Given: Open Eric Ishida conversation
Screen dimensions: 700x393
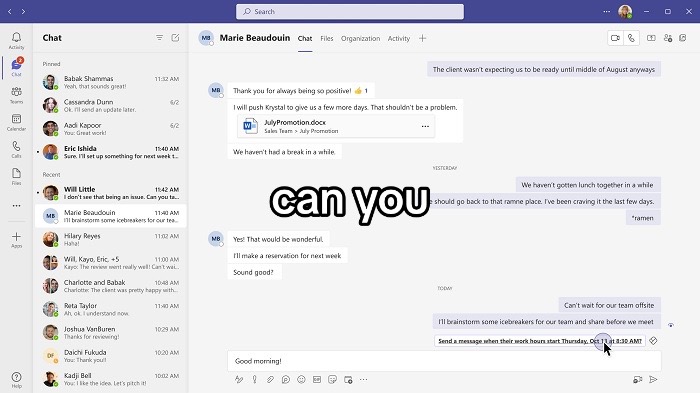Looking at the screenshot, I should coord(111,152).
